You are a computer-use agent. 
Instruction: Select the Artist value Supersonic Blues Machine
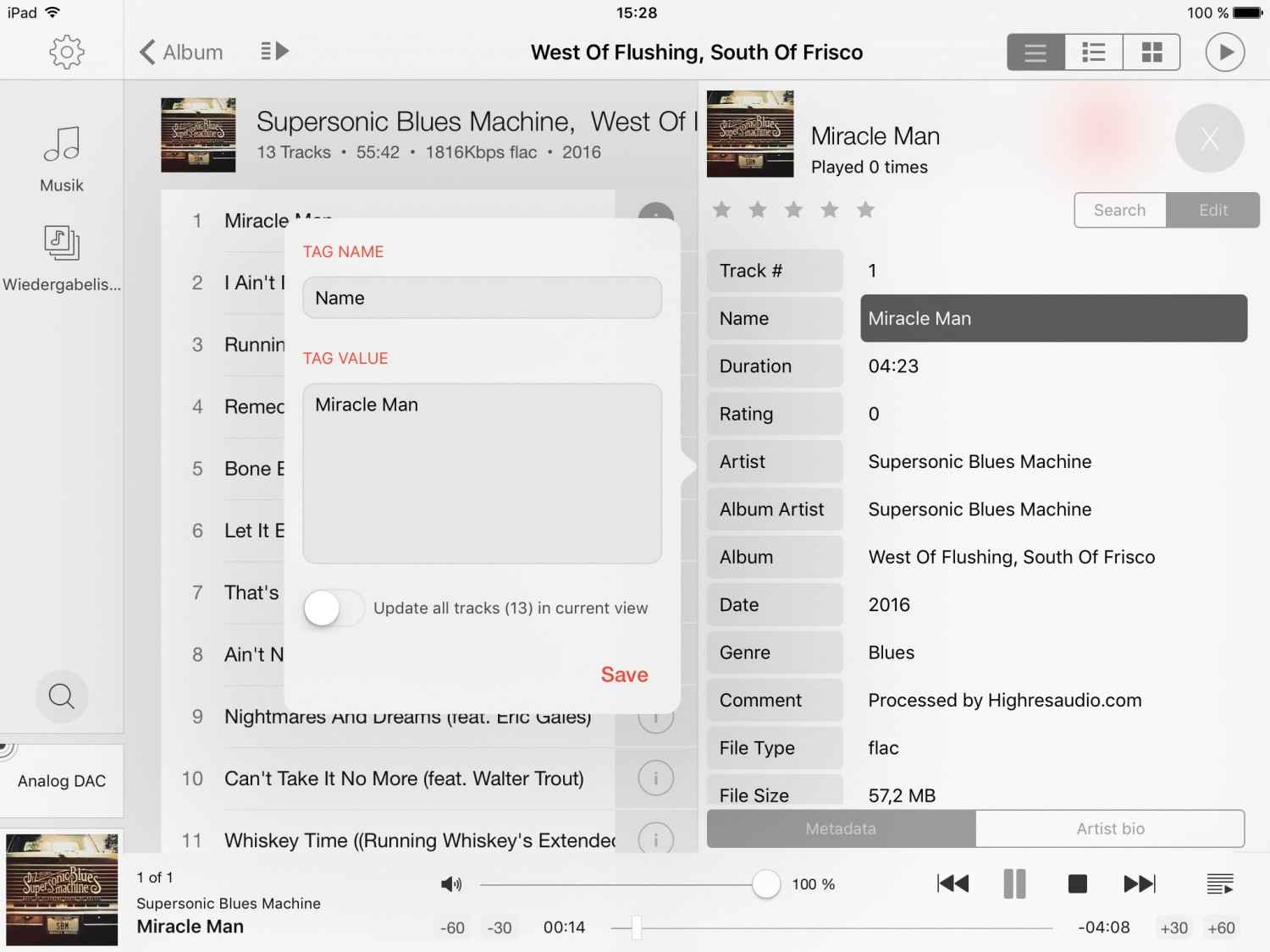[980, 461]
